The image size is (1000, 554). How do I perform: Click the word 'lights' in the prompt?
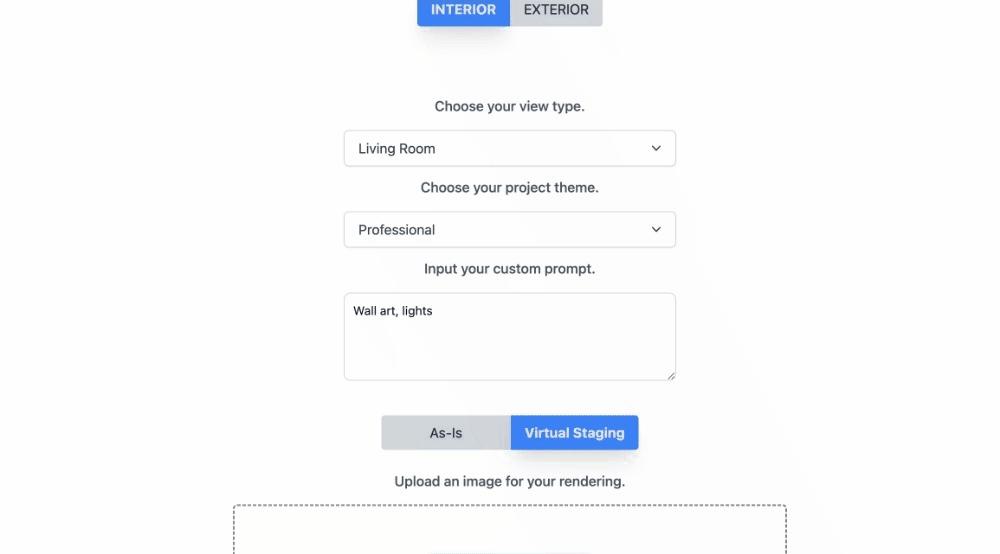pyautogui.click(x=417, y=311)
